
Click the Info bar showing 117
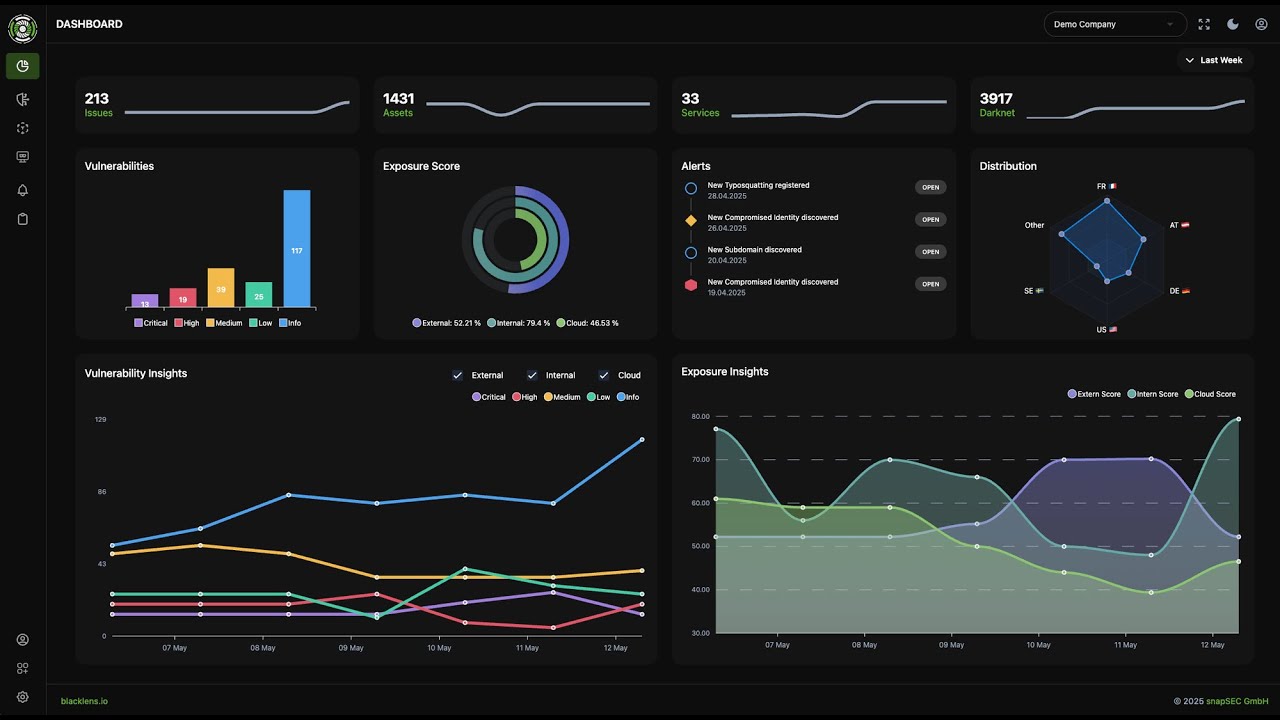click(x=297, y=248)
